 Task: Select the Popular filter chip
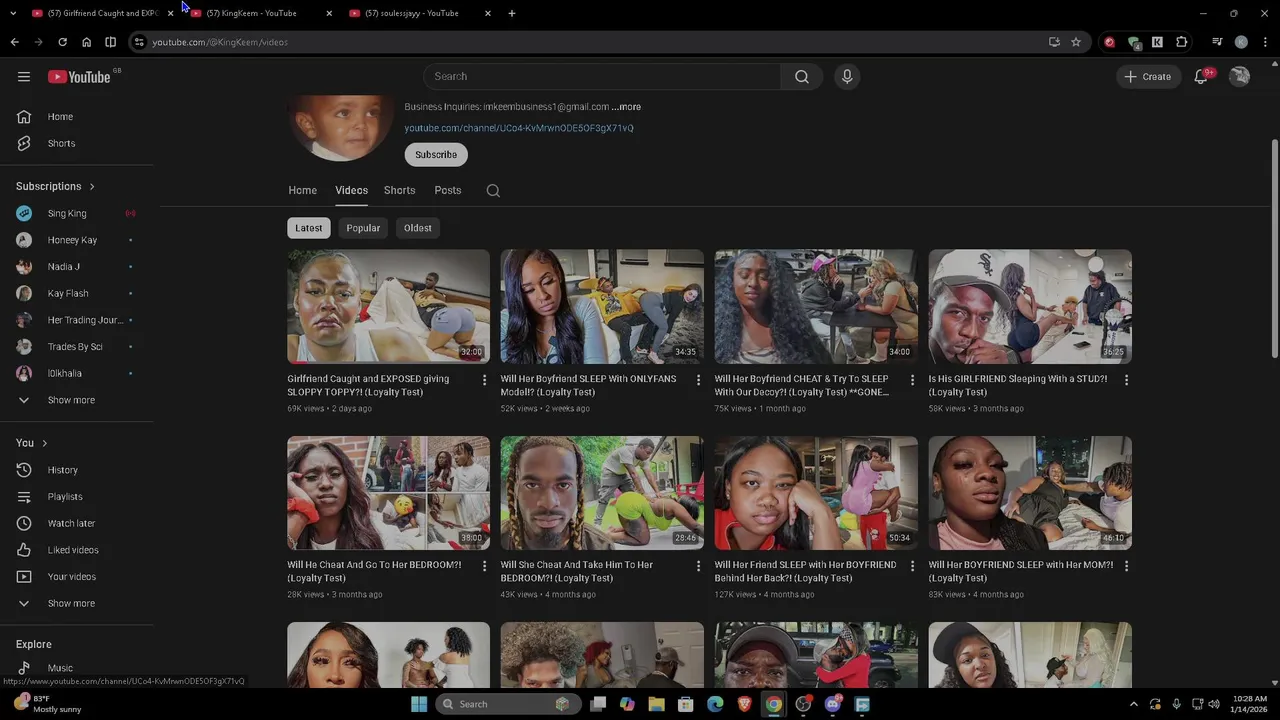(x=363, y=228)
